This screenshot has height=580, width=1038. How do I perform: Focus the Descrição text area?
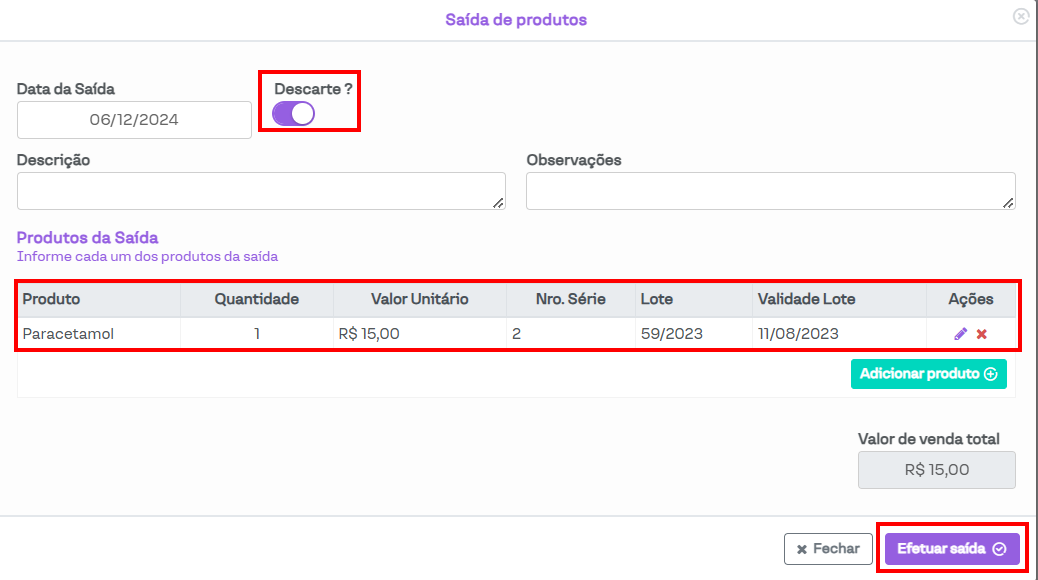(260, 191)
